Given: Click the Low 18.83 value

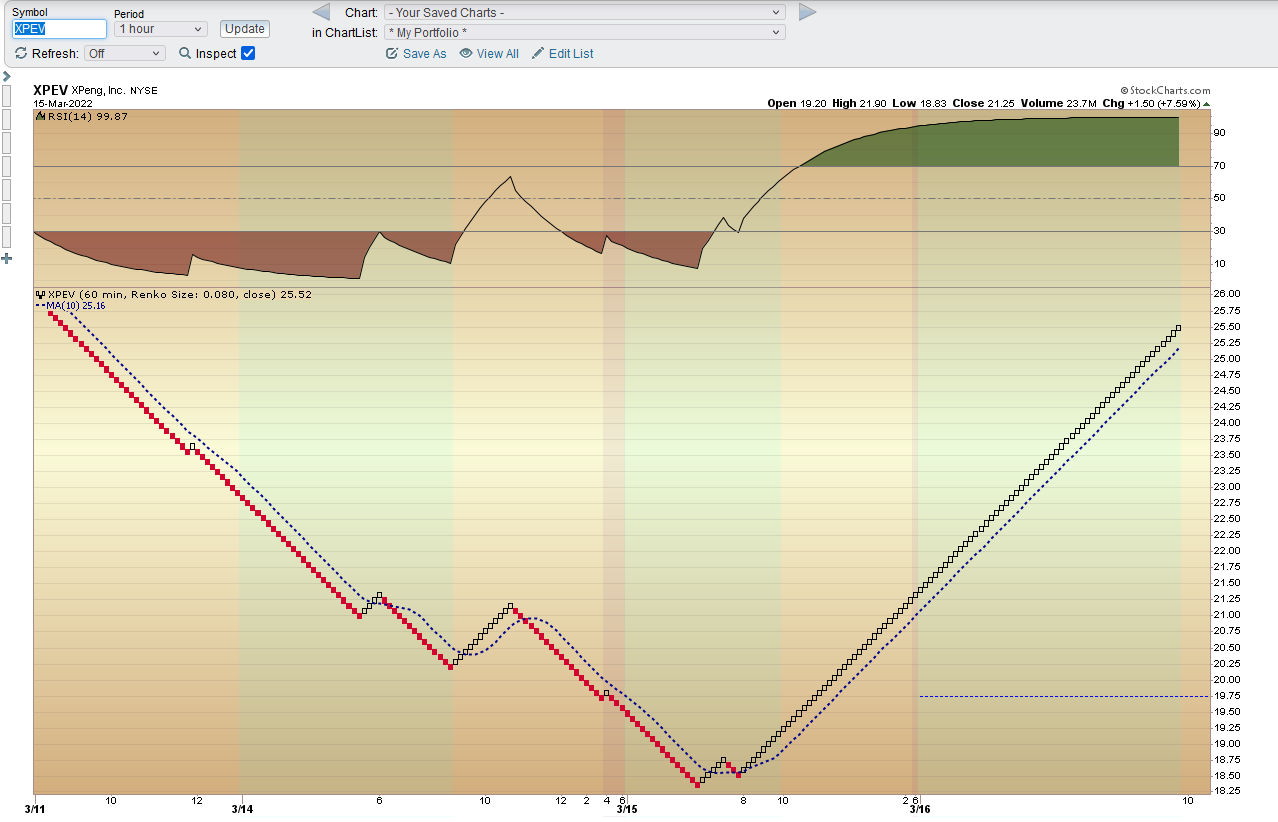Looking at the screenshot, I should [x=920, y=104].
